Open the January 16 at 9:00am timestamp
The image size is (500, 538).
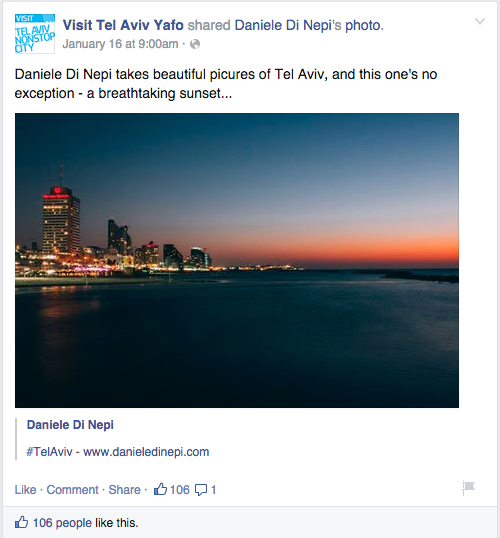tap(120, 44)
